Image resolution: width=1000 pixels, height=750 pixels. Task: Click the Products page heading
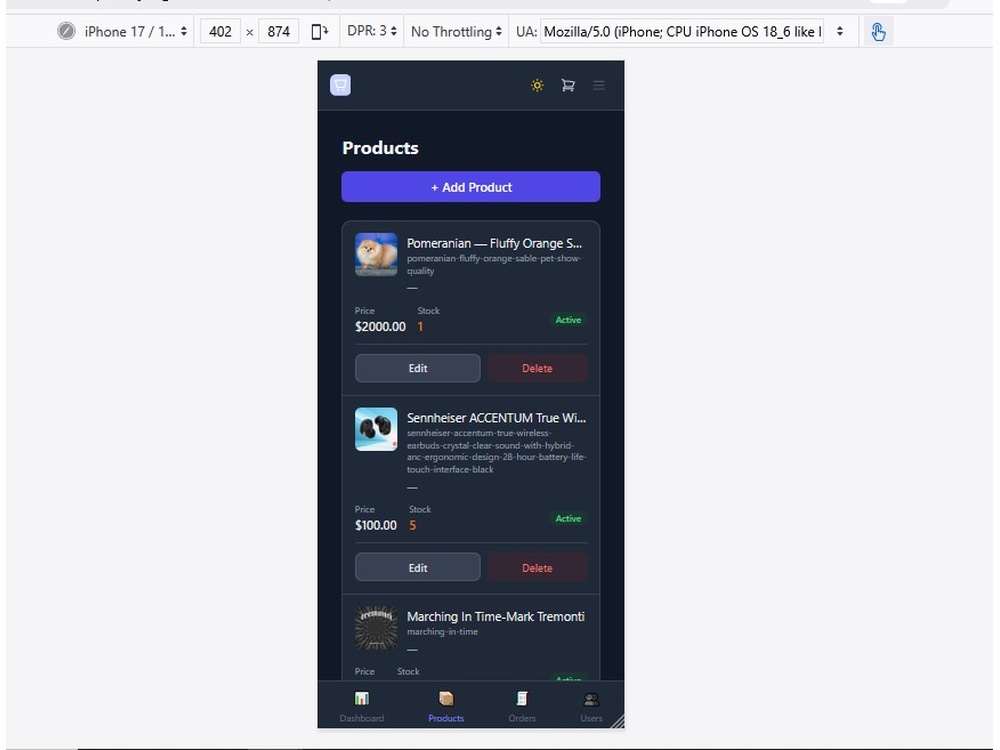(380, 148)
